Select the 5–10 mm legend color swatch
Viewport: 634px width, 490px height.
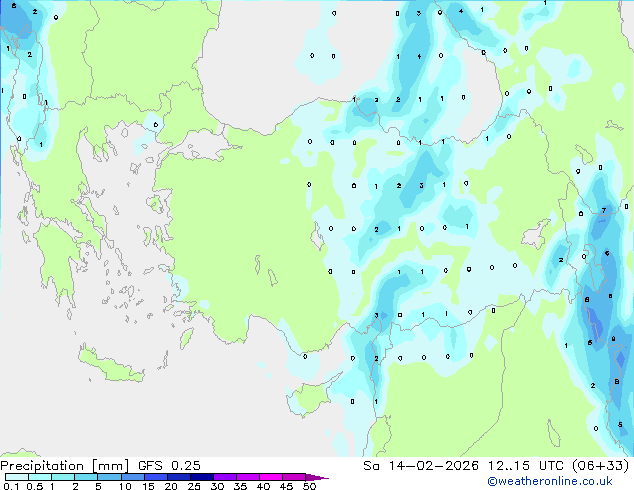[x=109, y=477]
